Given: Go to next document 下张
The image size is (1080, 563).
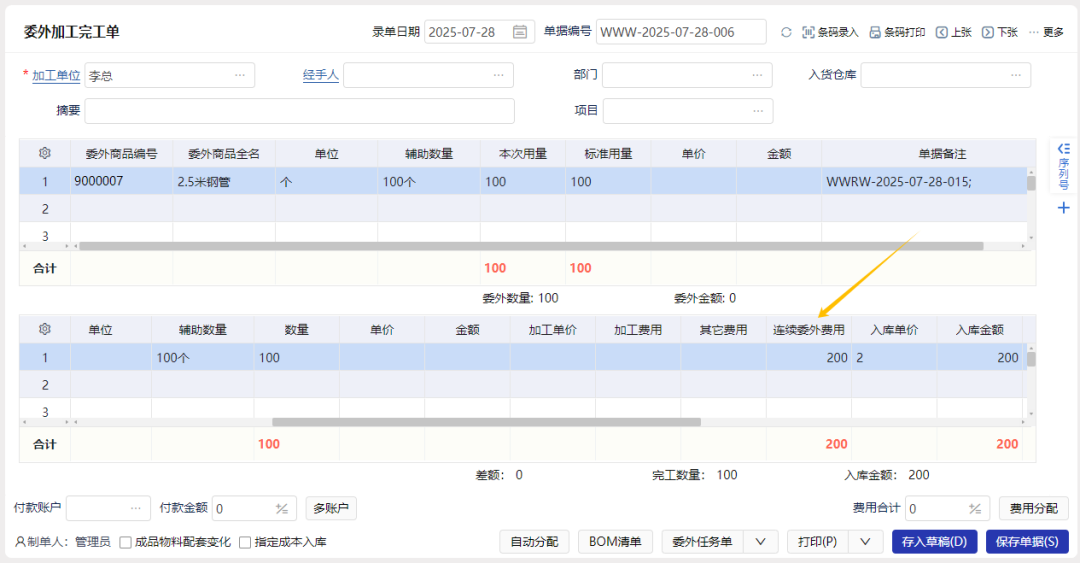Looking at the screenshot, I should 999,32.
